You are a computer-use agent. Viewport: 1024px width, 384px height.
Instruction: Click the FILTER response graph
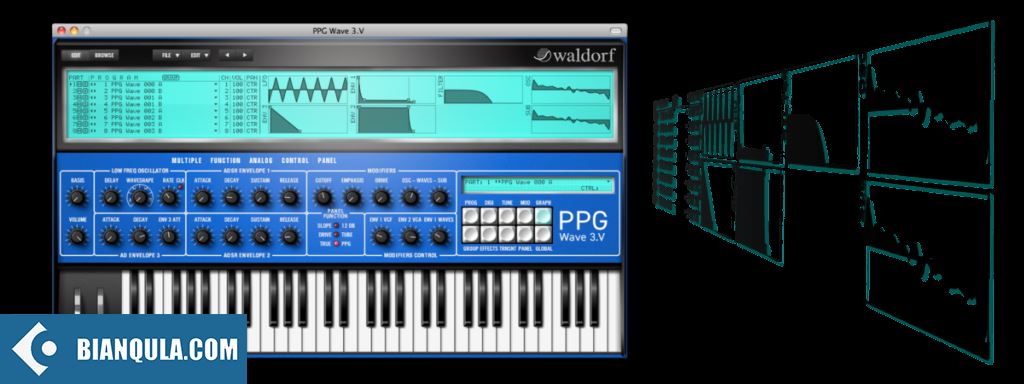483,89
